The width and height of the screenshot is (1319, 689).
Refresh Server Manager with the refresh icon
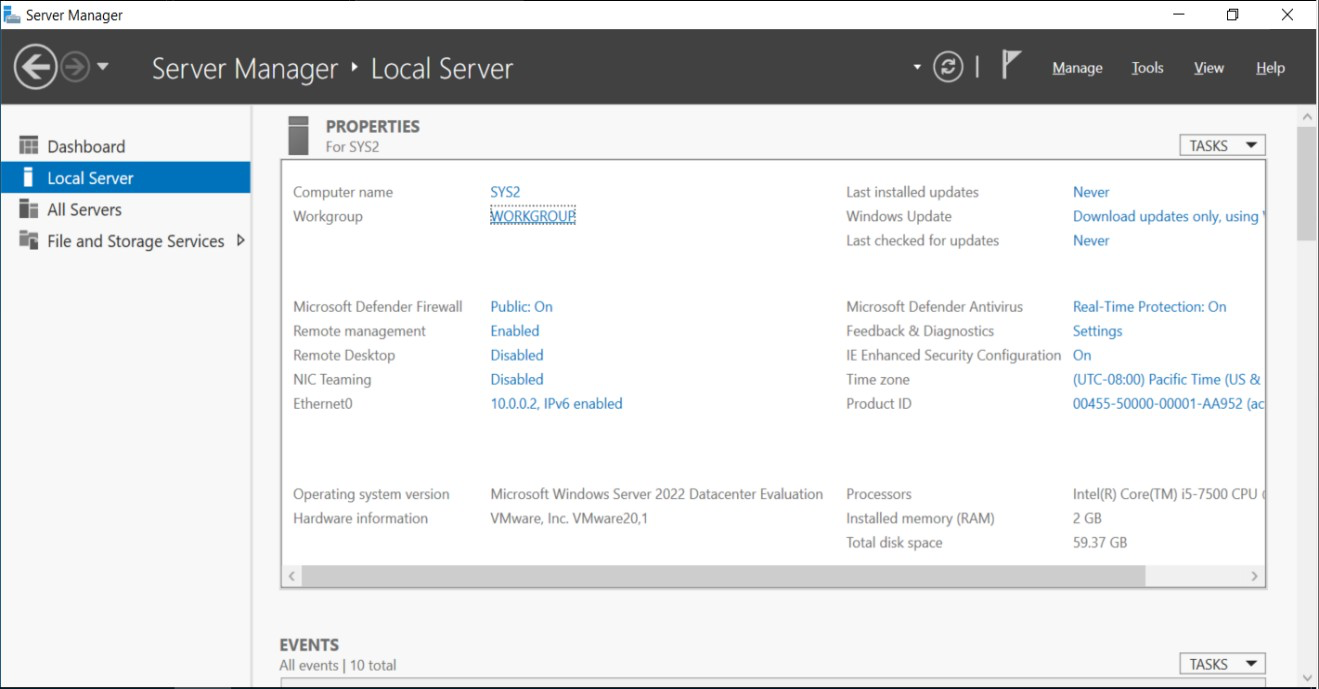pos(948,67)
